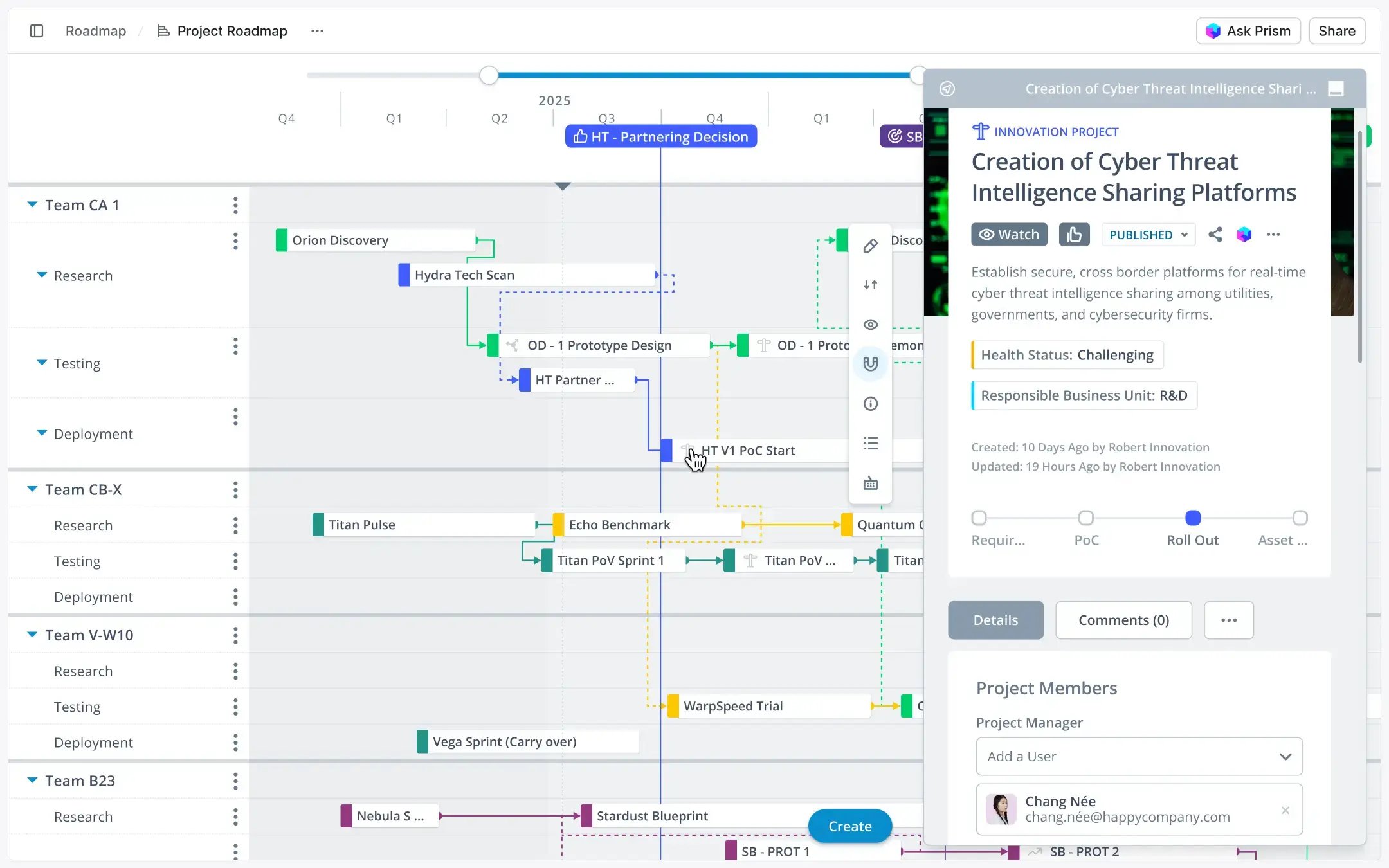Viewport: 1389px width, 868px height.
Task: Open the ellipsis menu next to Project Roadmap
Action: (x=316, y=30)
